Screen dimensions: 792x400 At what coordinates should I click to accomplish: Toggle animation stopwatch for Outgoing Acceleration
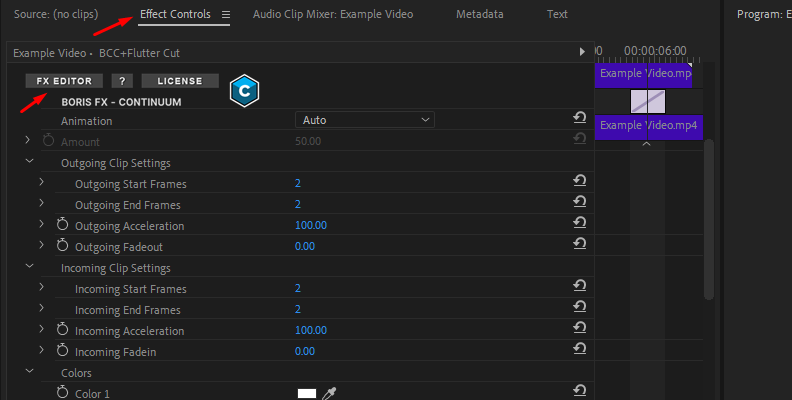point(62,225)
